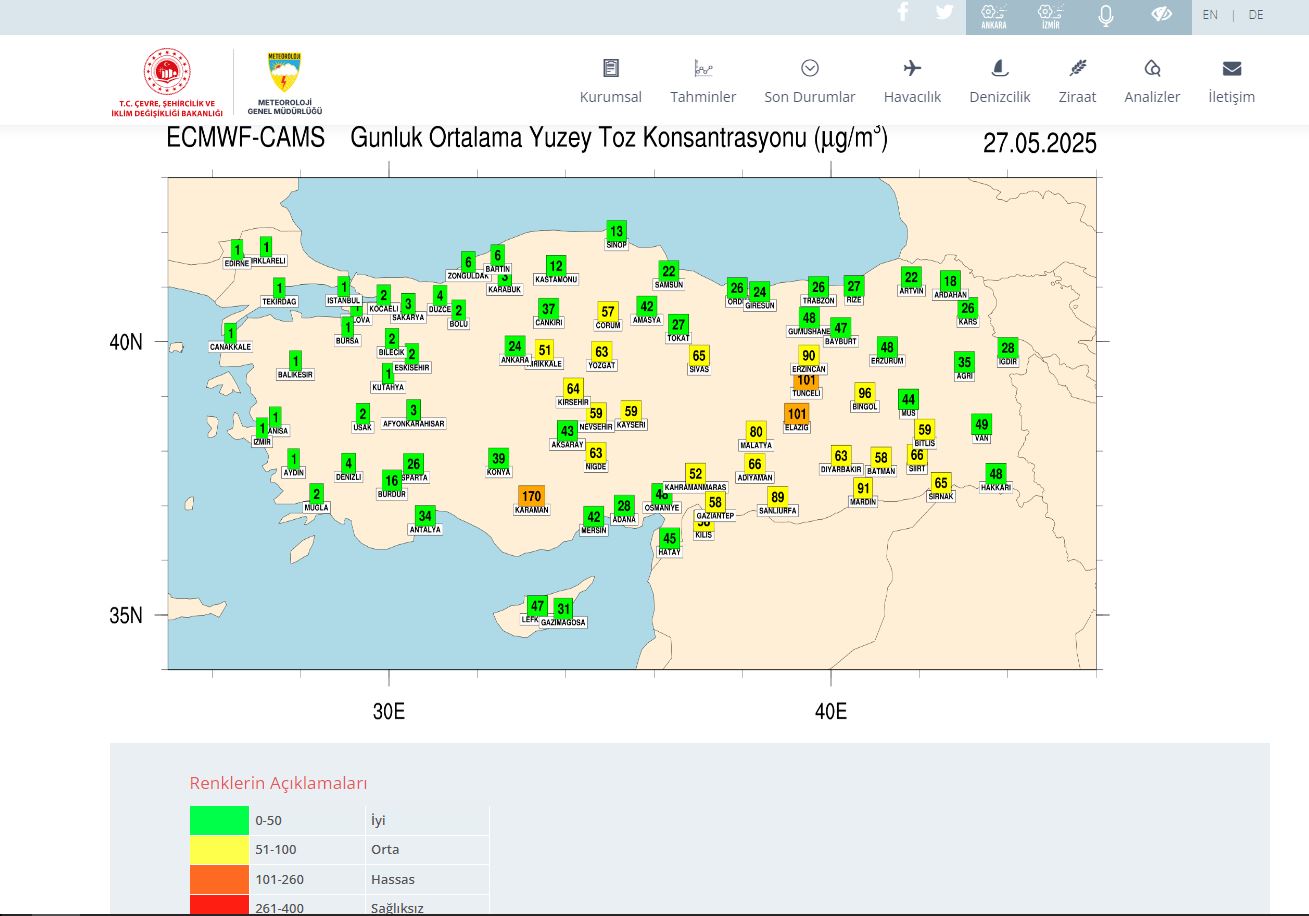
Task: Click the Gazimağusa 31 marker
Action: point(564,609)
